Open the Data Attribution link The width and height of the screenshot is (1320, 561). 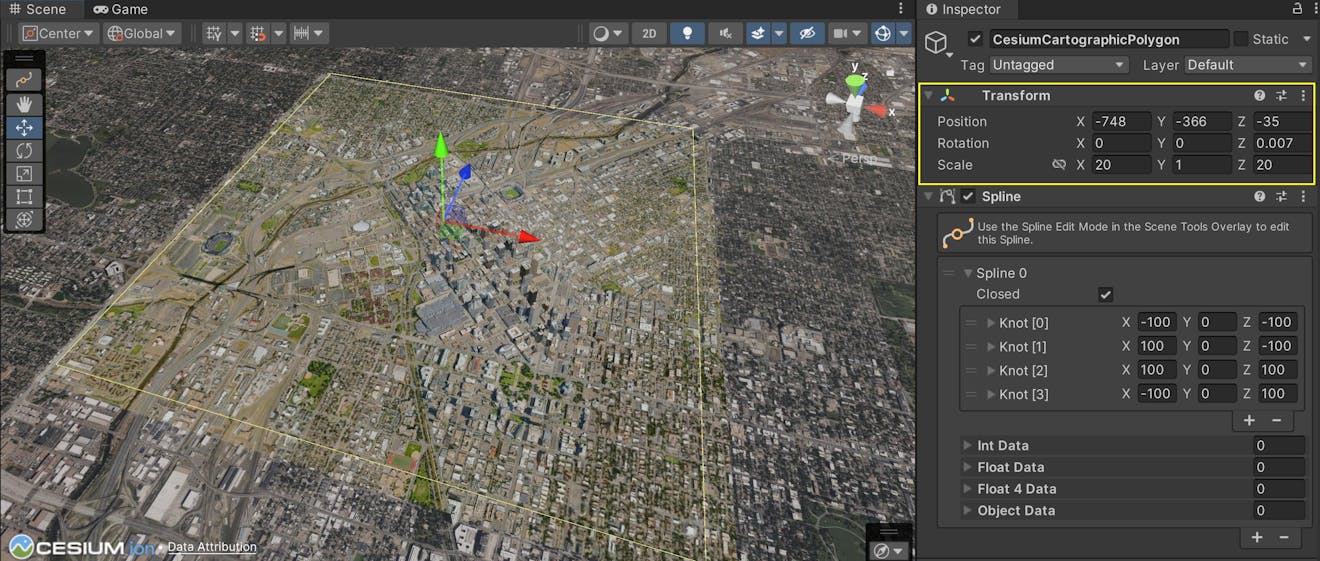pos(212,547)
